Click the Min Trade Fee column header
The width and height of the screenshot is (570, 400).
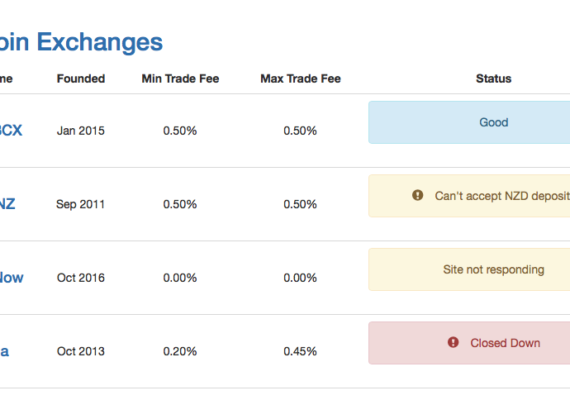[x=180, y=79]
